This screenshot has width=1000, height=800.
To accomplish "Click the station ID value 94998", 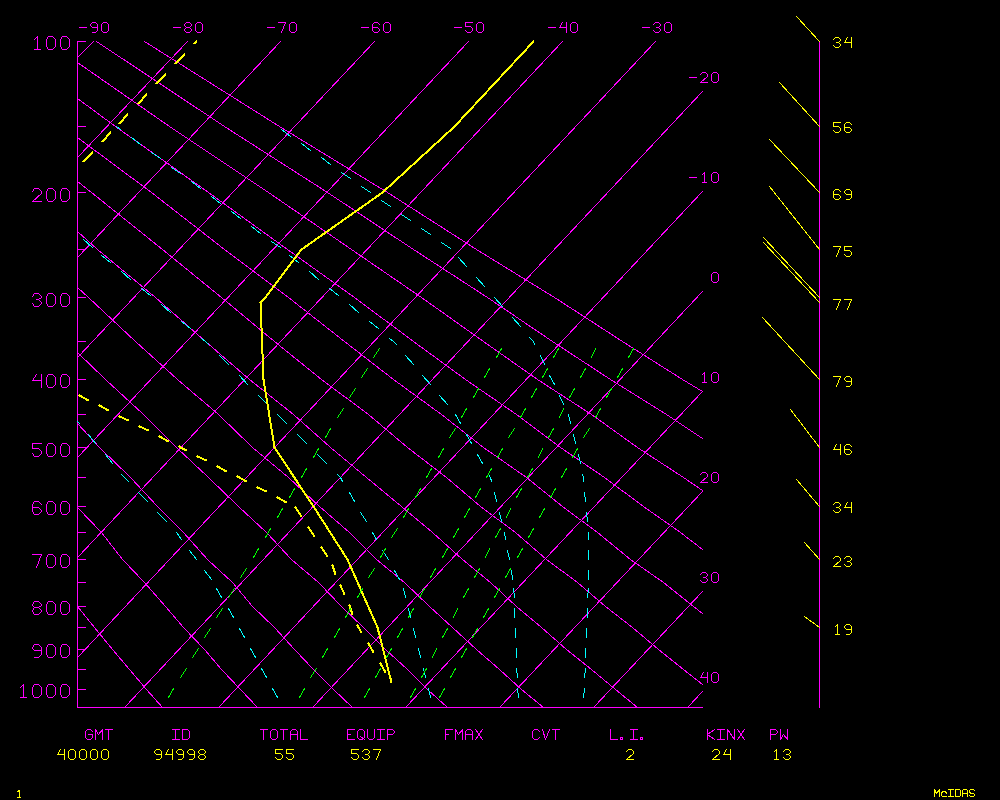I will 180,755.
